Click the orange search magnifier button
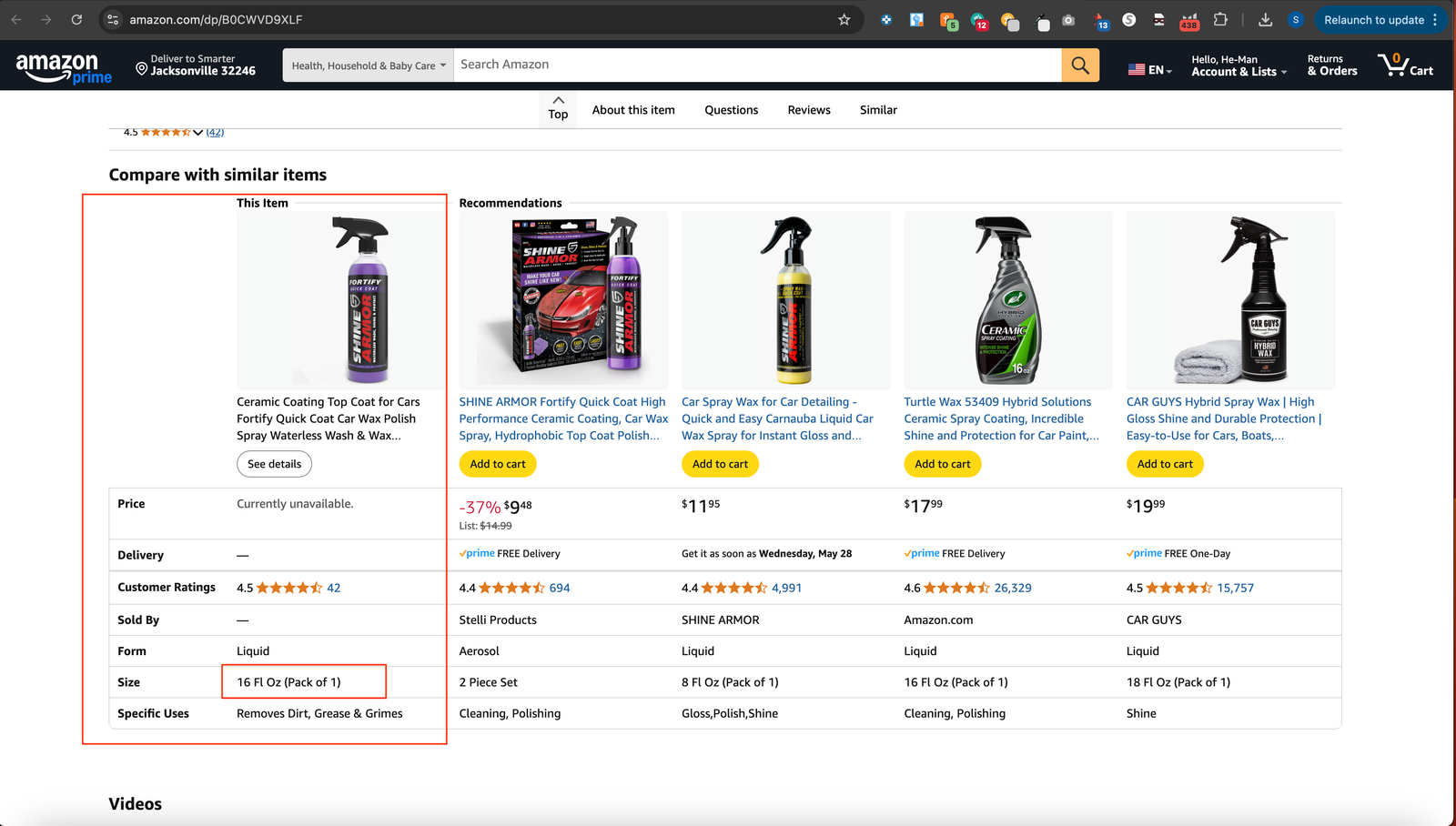Viewport: 1456px width, 826px height. pos(1080,65)
